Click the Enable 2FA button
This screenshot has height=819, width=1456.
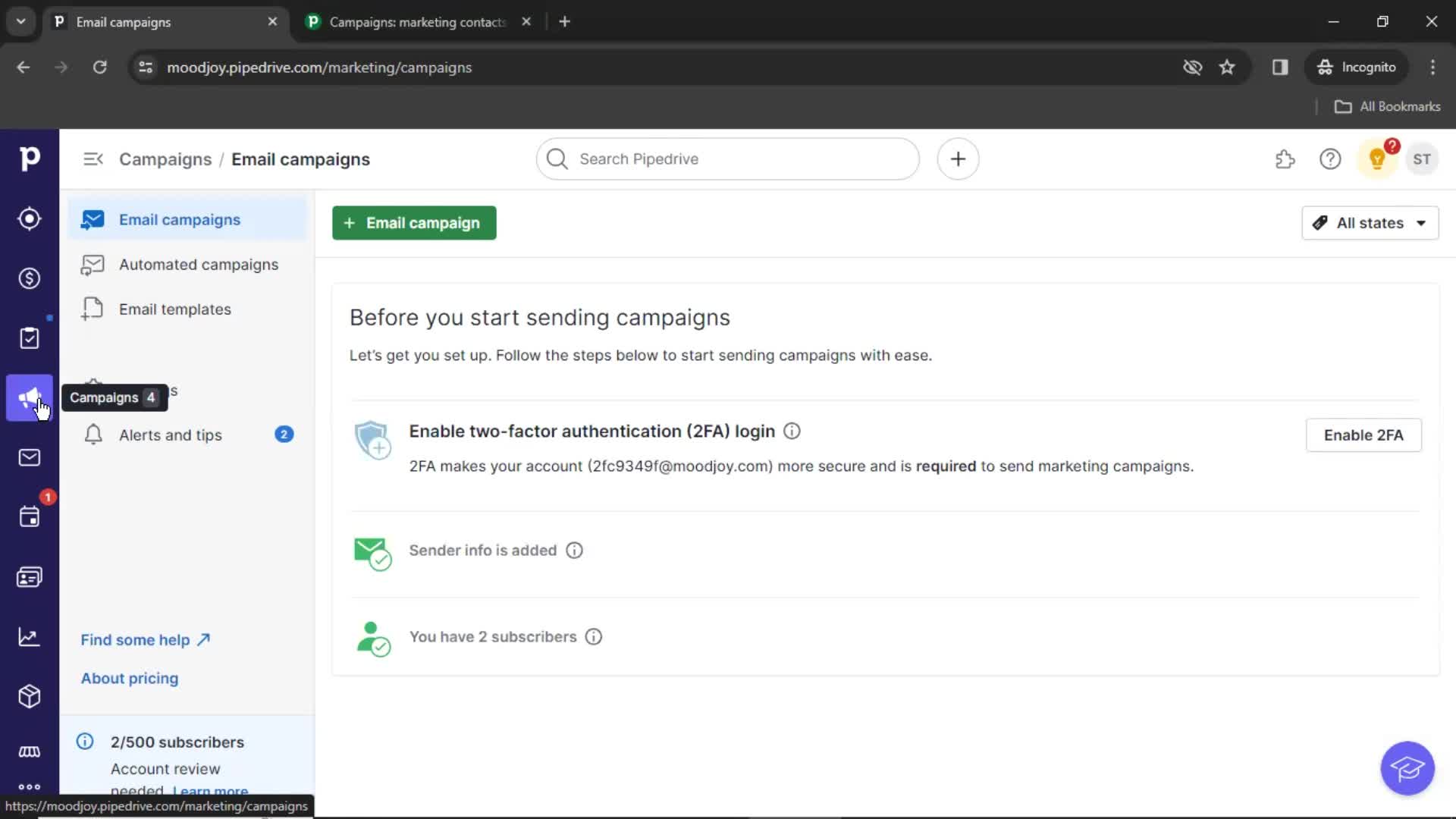(1363, 435)
